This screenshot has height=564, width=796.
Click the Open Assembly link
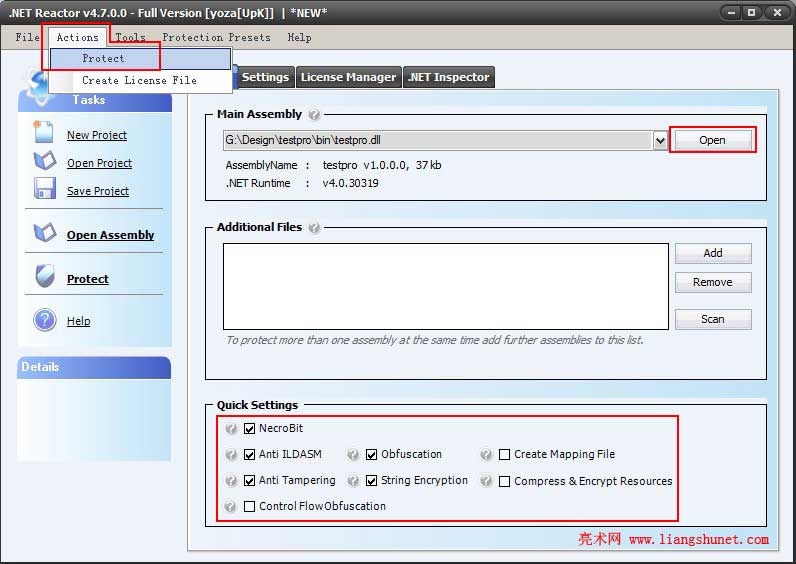click(x=111, y=235)
